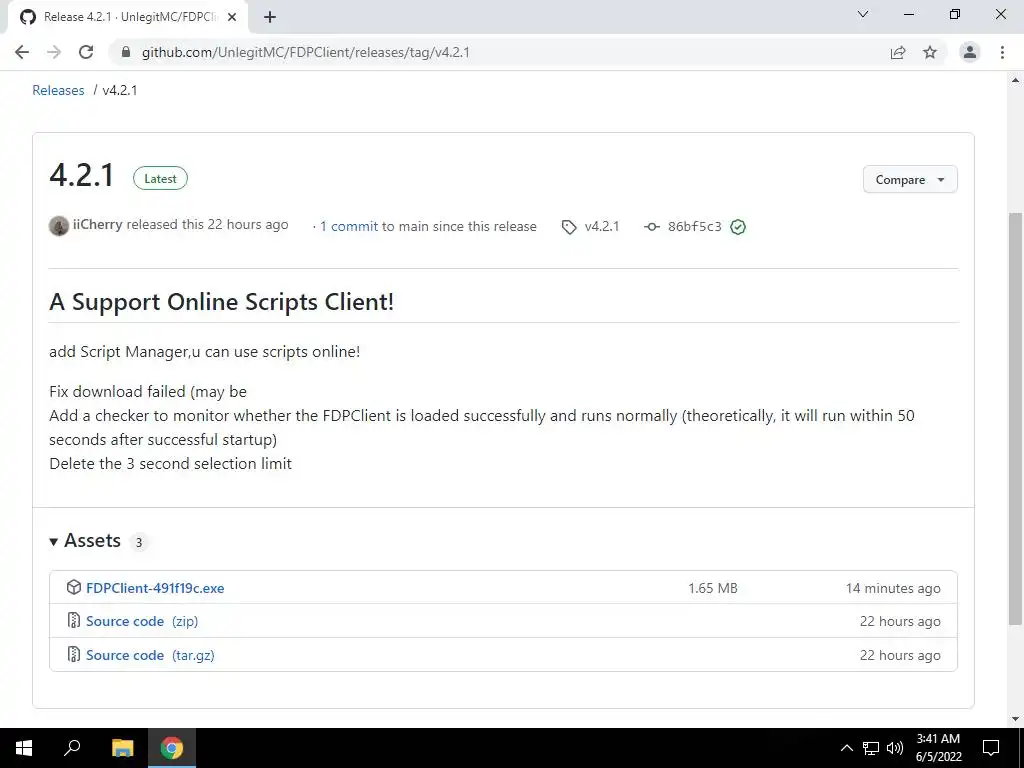The image size is (1024, 768).
Task: Click the scrollbar down arrow
Action: point(1015,719)
